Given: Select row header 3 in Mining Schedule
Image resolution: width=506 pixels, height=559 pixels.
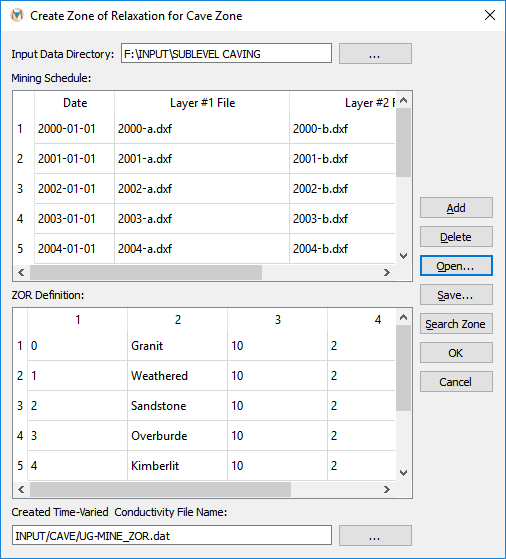Looking at the screenshot, I should (24, 189).
